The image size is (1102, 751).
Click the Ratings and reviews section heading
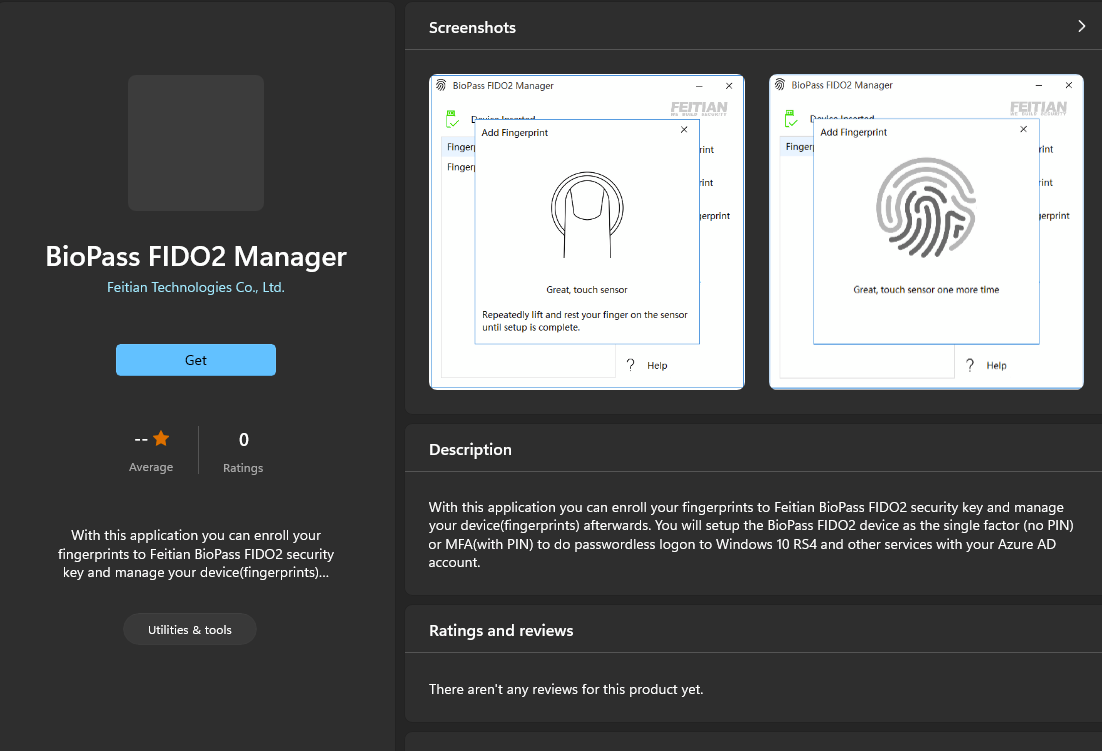(501, 631)
